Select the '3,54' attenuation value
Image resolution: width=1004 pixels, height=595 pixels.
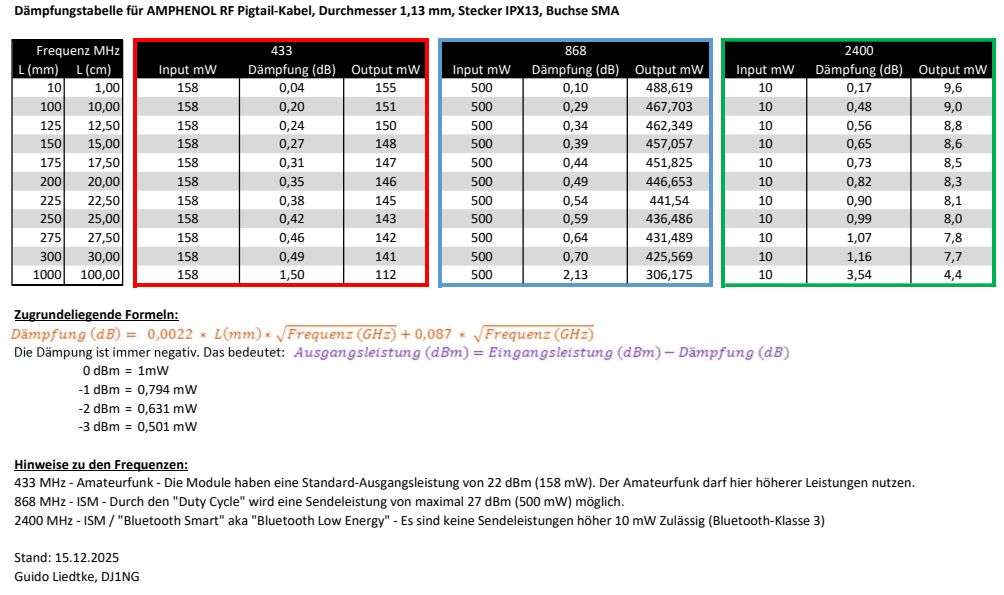tap(859, 275)
